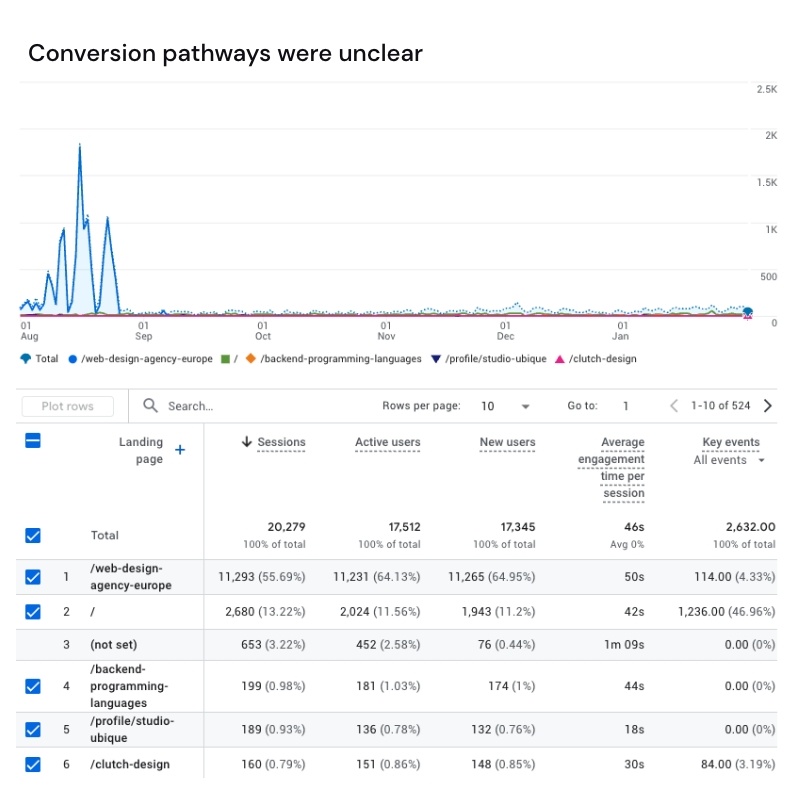Add dimension with plus icon beside Landing page
This screenshot has height=800, width=800.
180,451
